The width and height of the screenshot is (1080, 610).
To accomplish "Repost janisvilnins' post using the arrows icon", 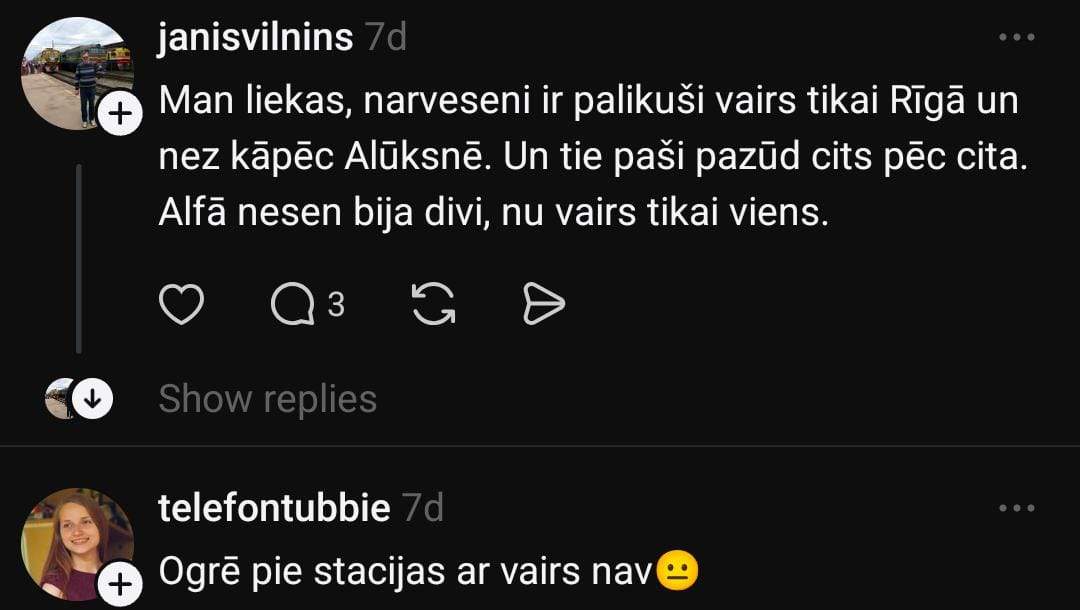I will (x=433, y=304).
